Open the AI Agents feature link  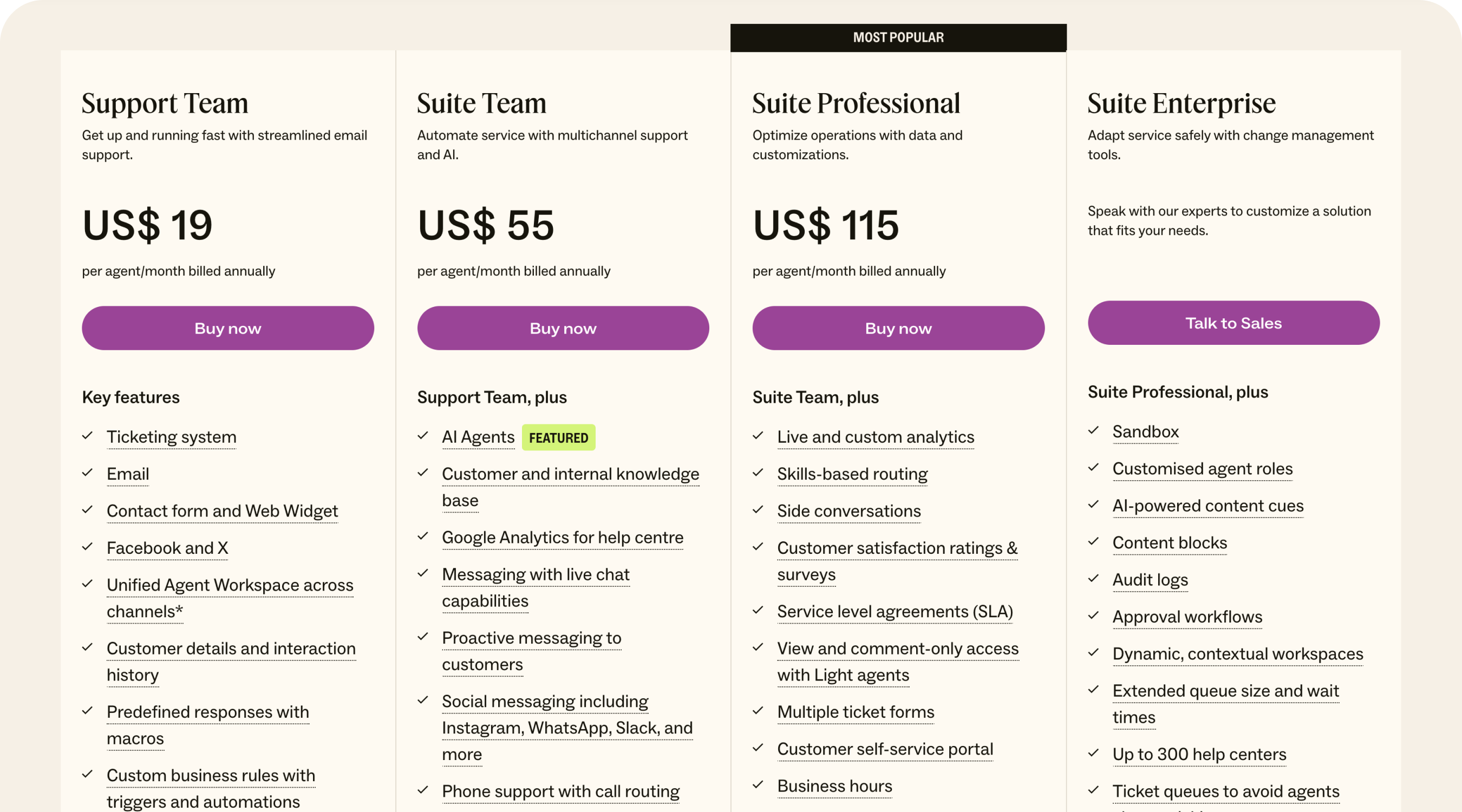478,437
